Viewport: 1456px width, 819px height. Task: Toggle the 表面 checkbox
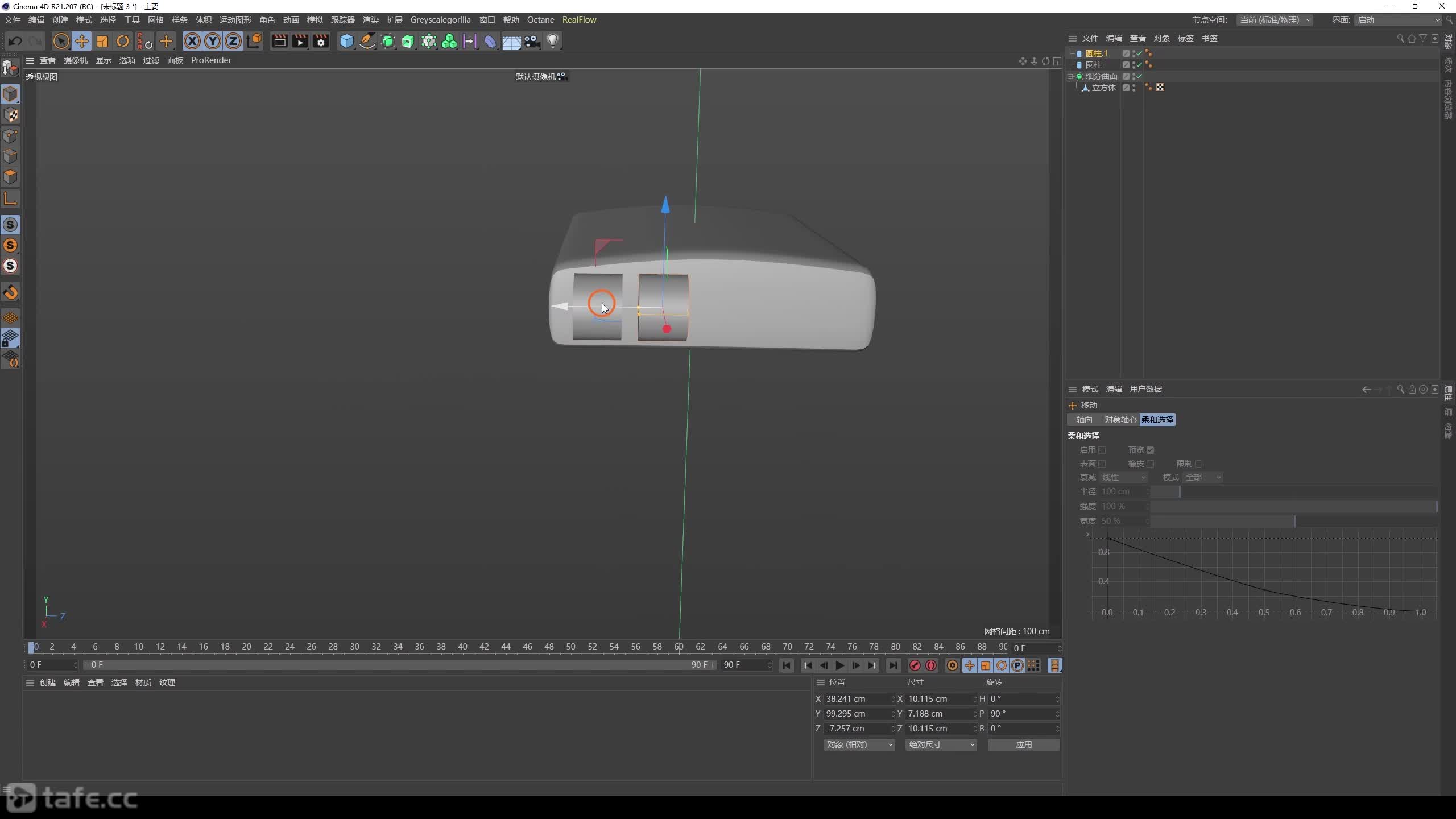click(x=1102, y=464)
